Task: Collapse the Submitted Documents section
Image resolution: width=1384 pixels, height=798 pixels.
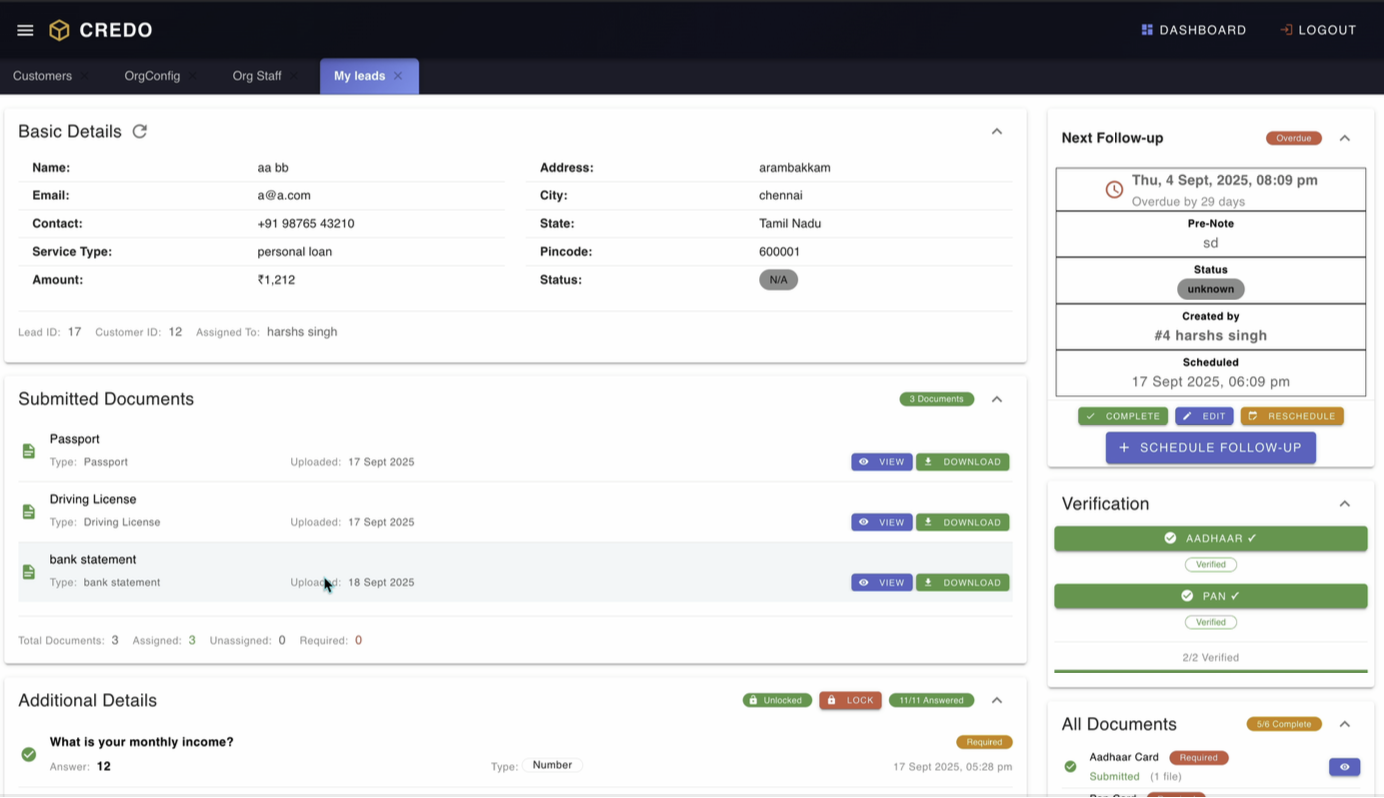Action: tap(996, 399)
